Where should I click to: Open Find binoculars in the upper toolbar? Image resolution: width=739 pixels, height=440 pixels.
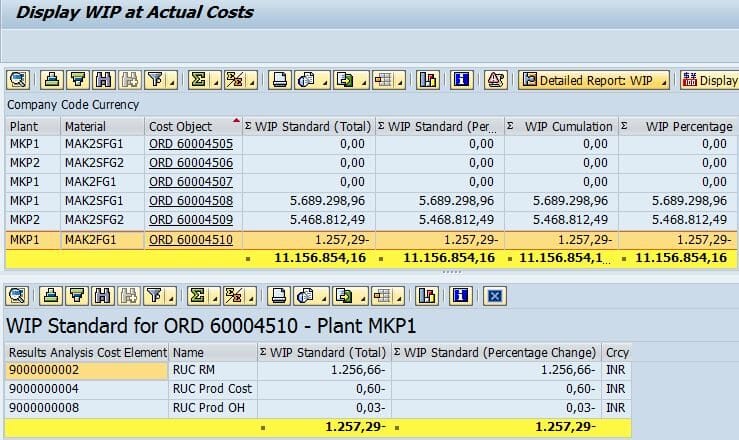(x=100, y=80)
